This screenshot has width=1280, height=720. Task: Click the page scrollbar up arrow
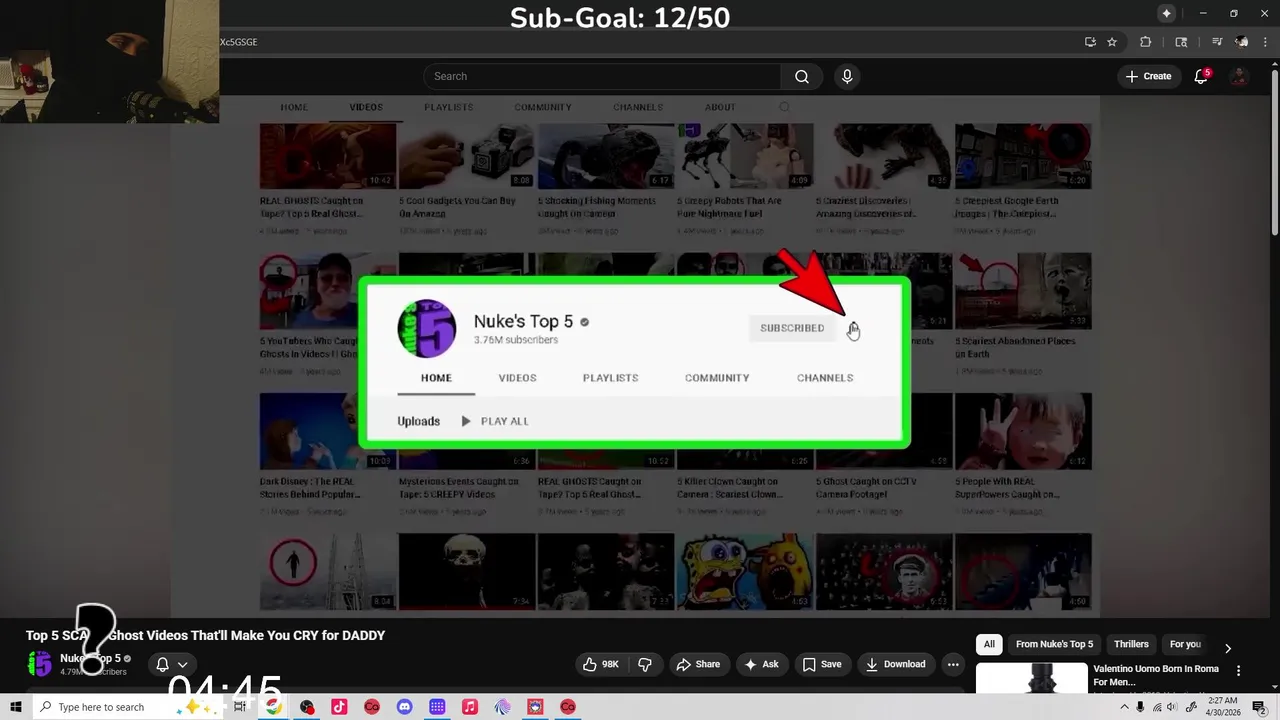[x=1274, y=66]
